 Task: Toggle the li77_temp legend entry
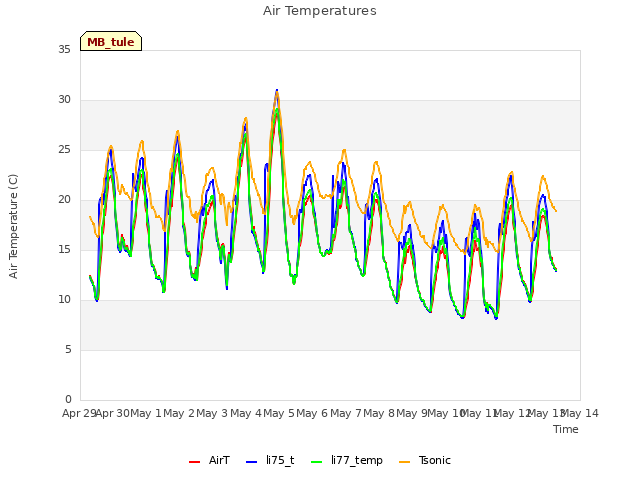[347, 460]
